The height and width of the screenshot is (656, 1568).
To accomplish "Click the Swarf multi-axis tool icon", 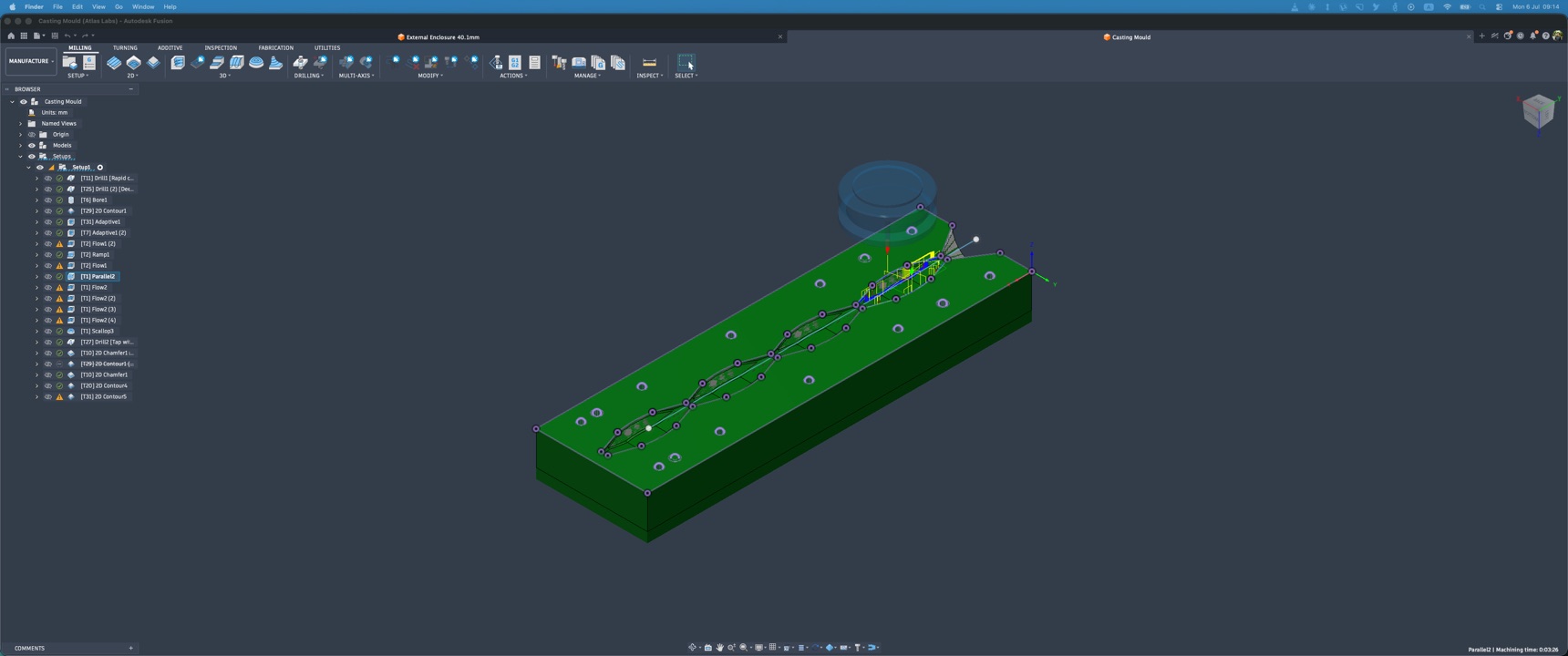I will [346, 62].
